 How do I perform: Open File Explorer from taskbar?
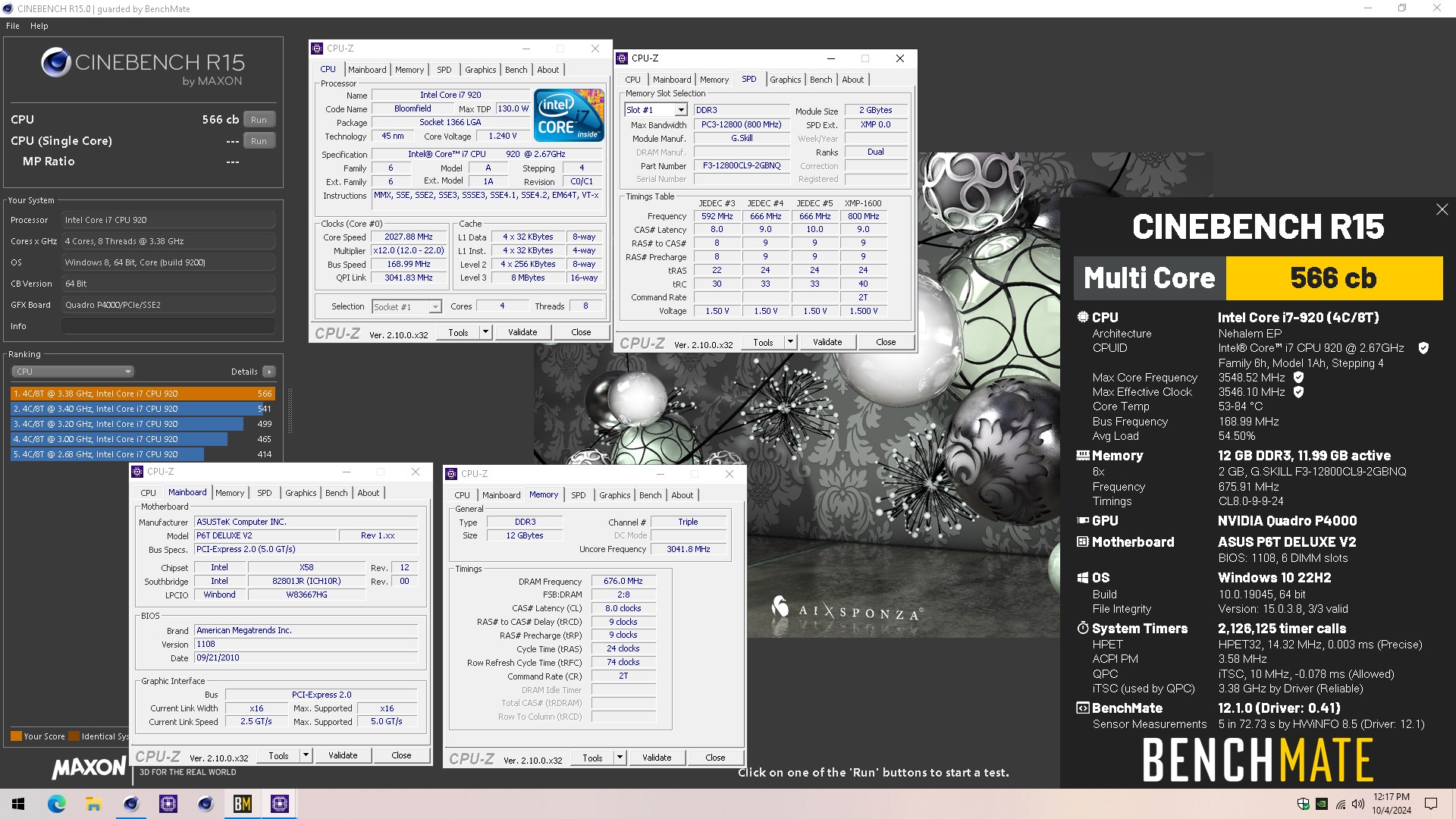pos(93,804)
